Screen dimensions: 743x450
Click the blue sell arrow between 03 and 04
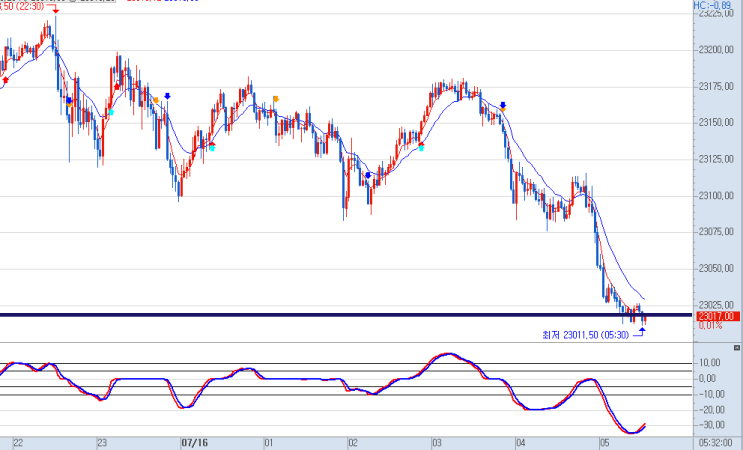click(503, 105)
